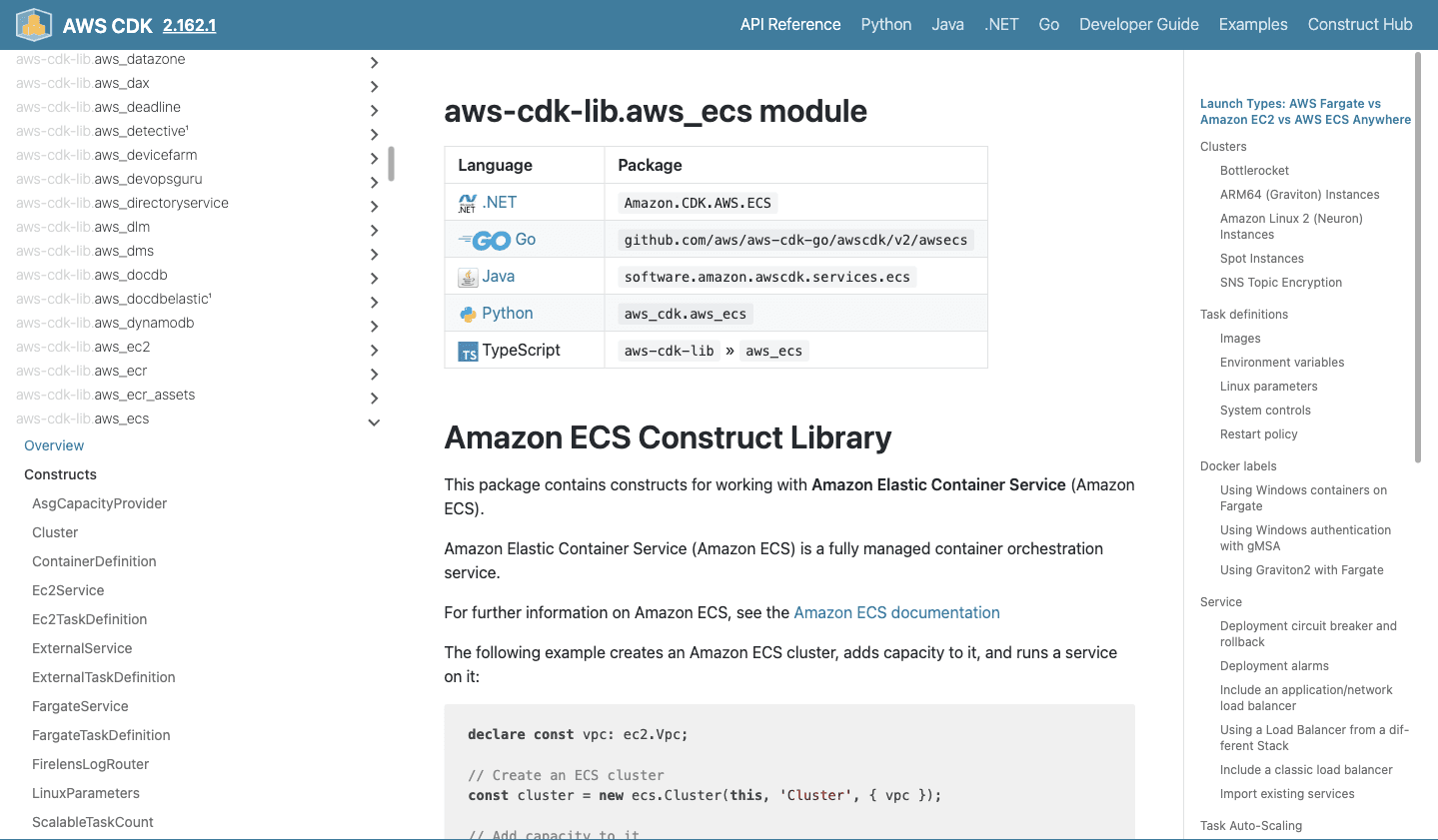Expand the aws_devopsguru module chevron

(x=374, y=182)
